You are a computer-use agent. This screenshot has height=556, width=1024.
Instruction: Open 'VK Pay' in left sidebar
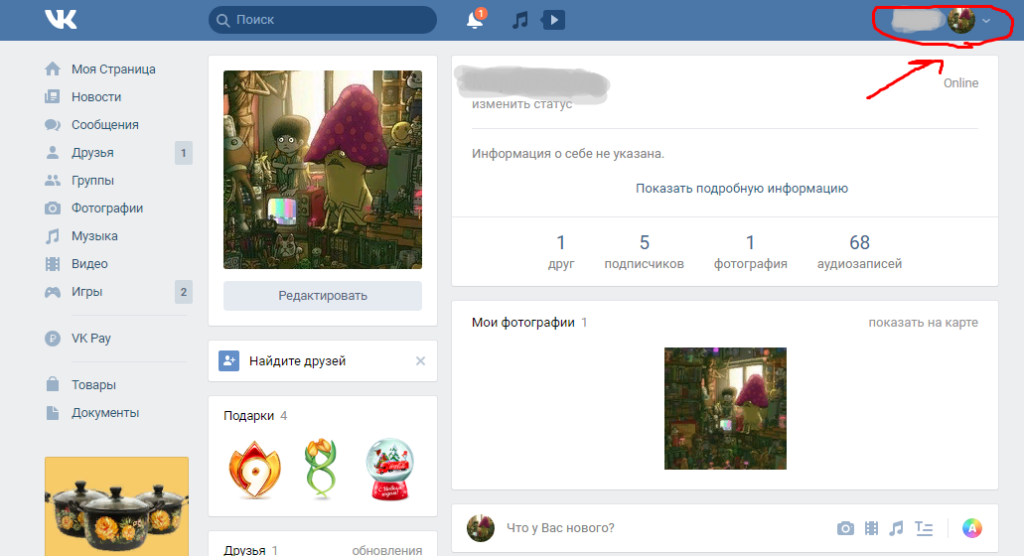tap(90, 338)
